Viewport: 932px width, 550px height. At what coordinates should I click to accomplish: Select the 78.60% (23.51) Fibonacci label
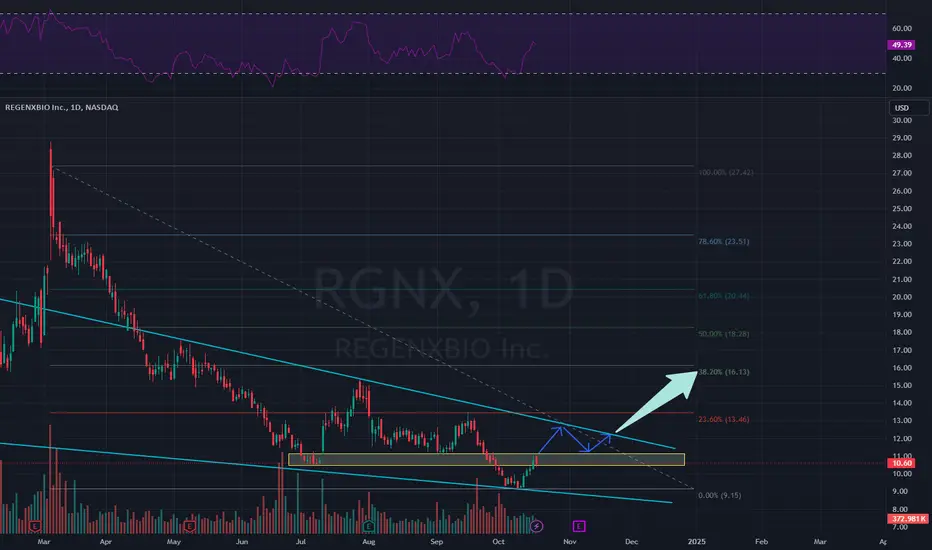click(x=724, y=242)
